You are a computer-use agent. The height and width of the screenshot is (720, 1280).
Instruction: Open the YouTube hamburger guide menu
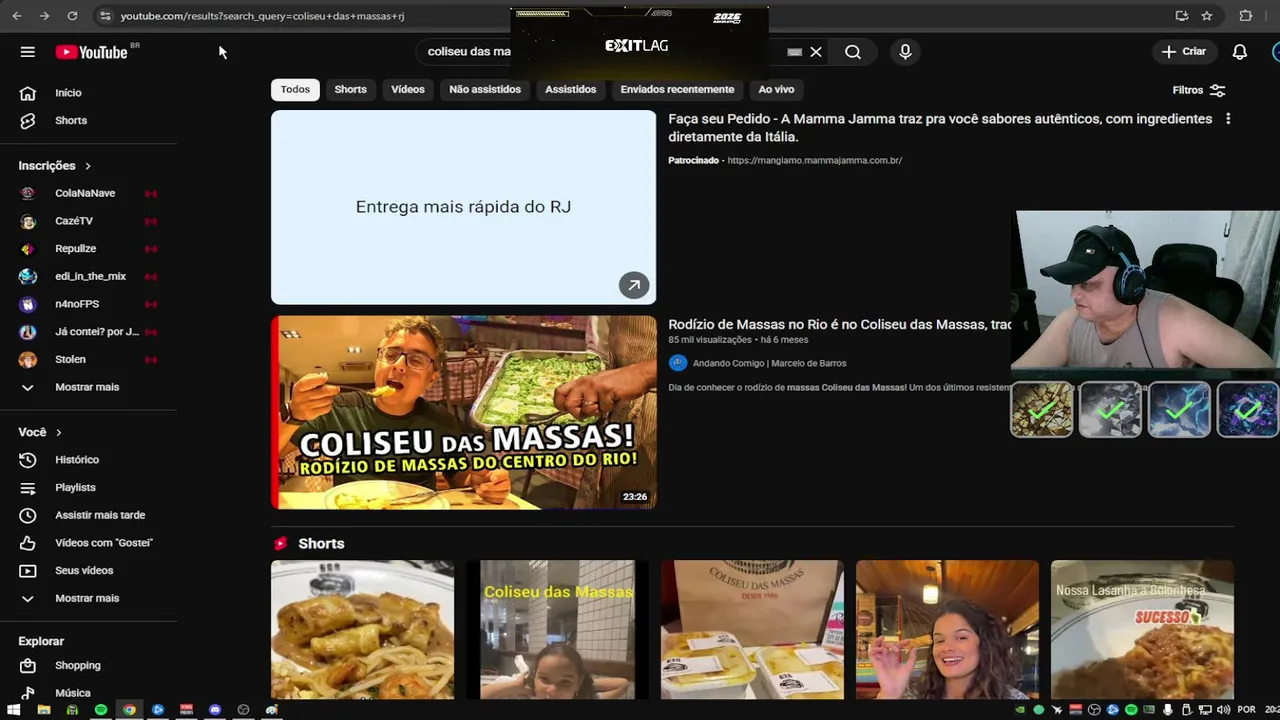pos(28,52)
